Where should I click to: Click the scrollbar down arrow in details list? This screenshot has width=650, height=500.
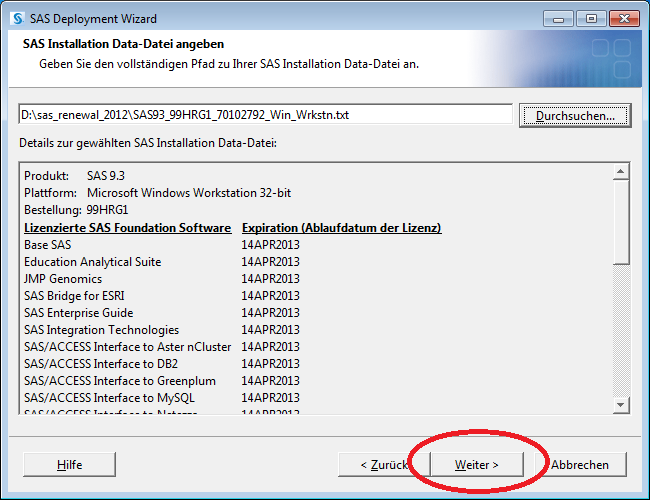point(621,405)
